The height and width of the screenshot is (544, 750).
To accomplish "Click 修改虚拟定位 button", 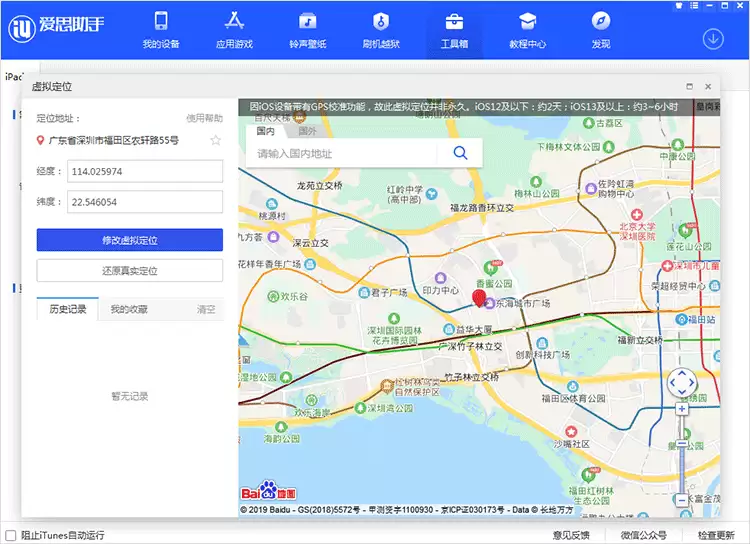I will coord(130,240).
